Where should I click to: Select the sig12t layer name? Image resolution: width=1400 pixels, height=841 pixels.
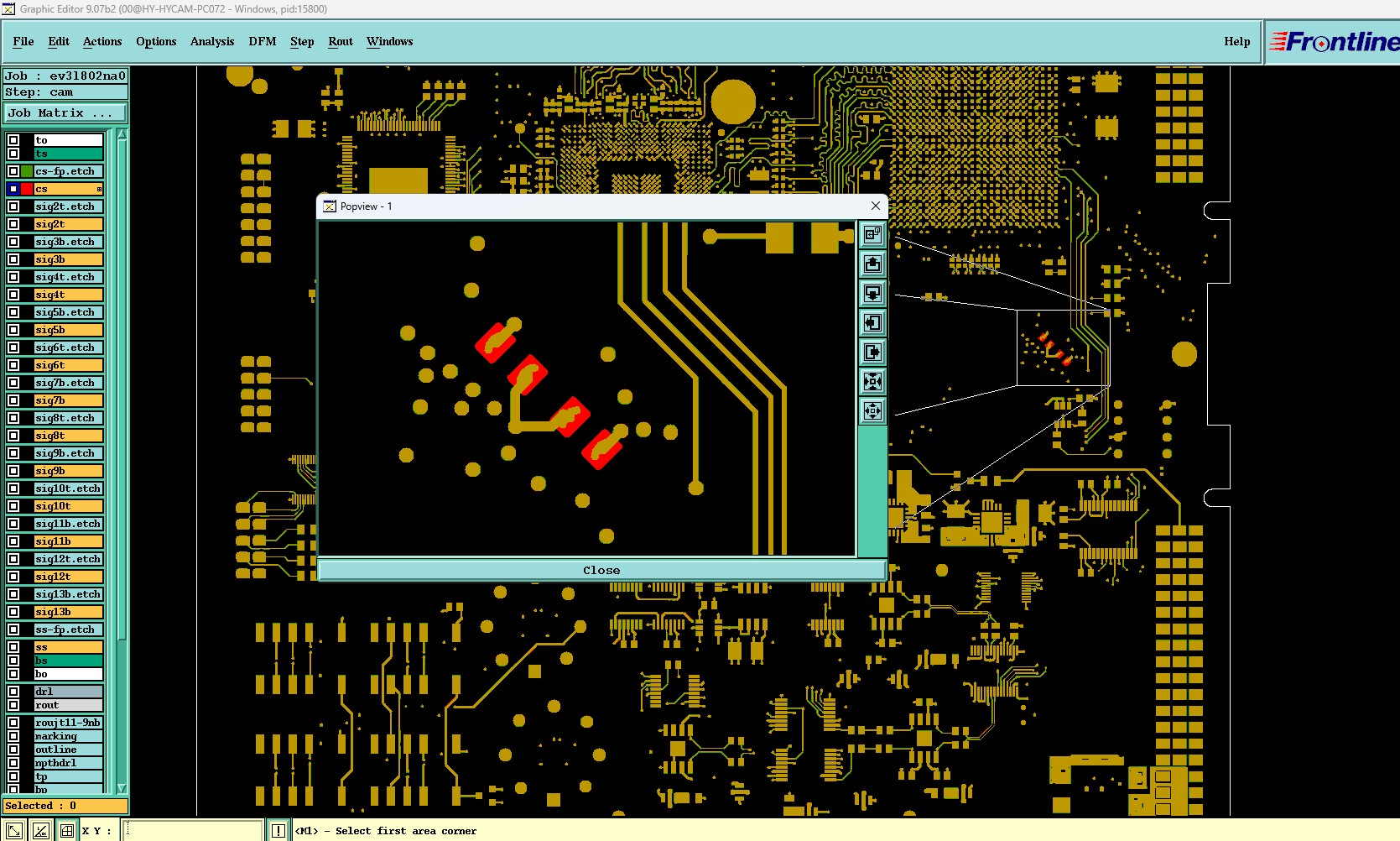coord(69,577)
